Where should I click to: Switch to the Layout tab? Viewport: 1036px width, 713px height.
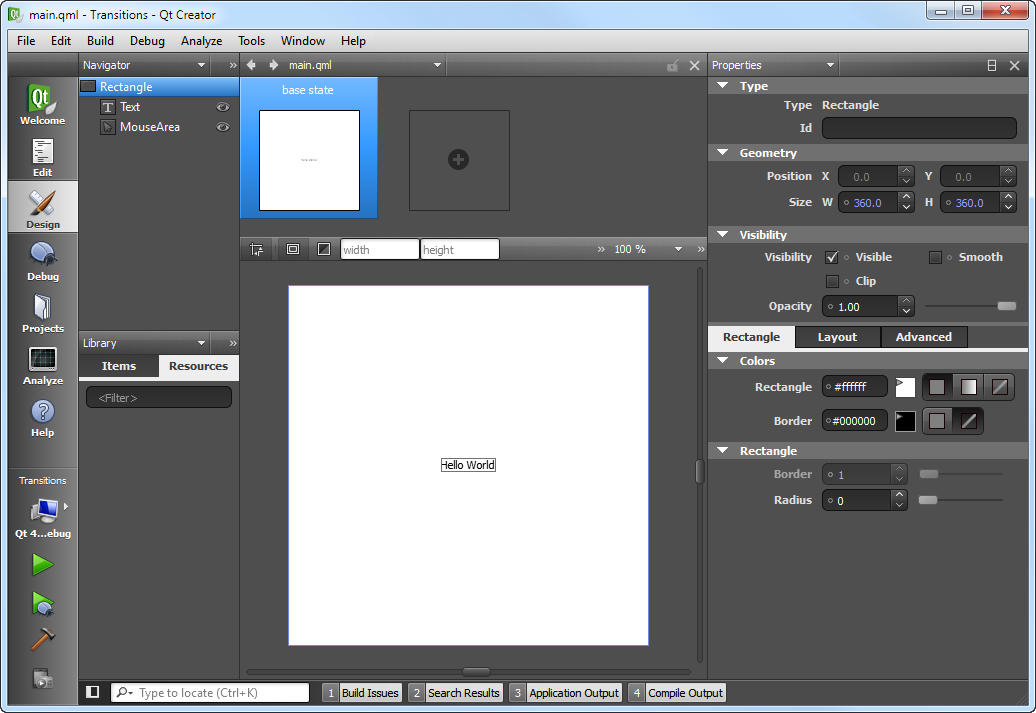click(x=837, y=337)
